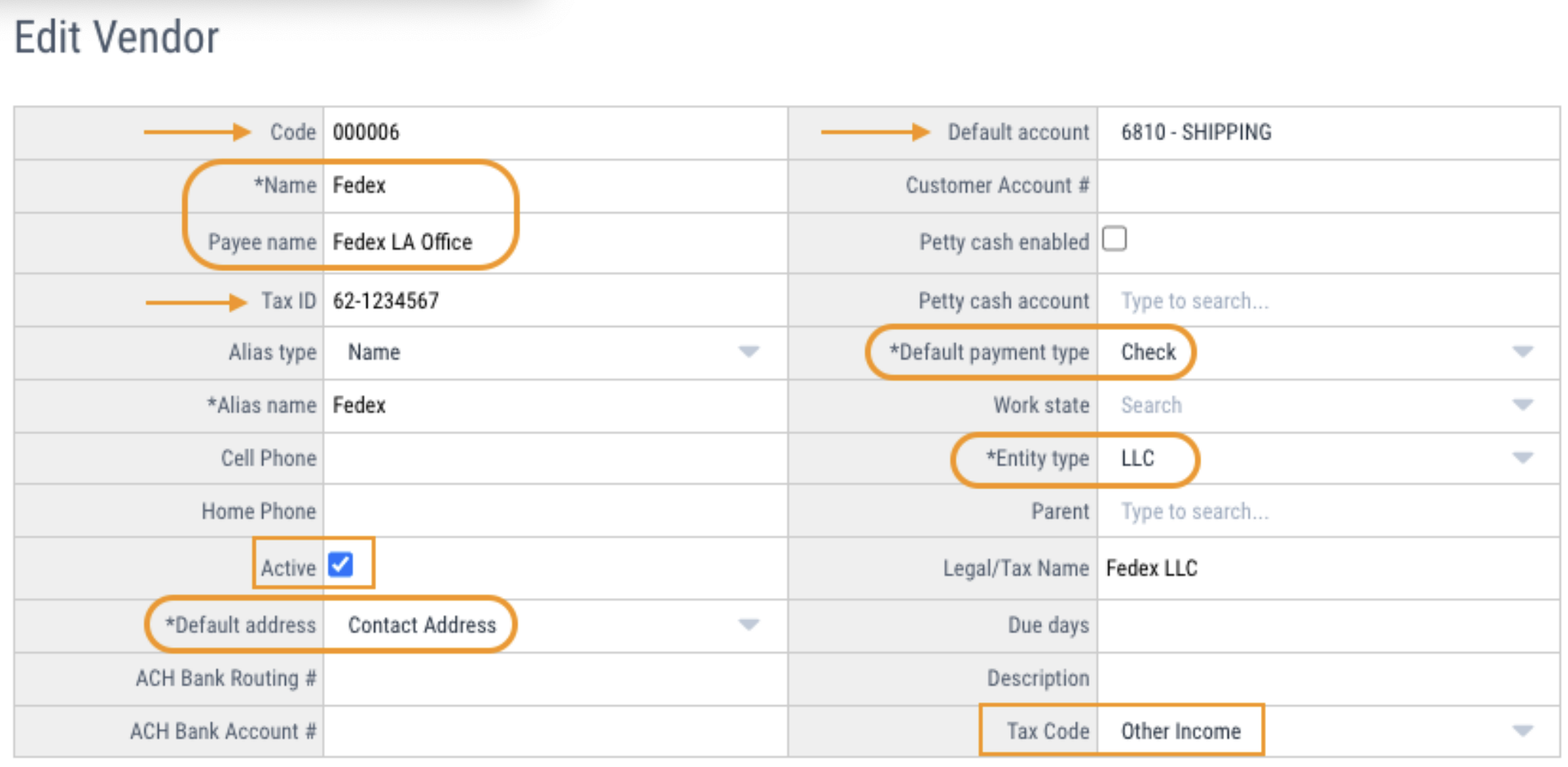1568x767 pixels.
Task: Click the ACH Bank Routing # label
Action: [226, 678]
